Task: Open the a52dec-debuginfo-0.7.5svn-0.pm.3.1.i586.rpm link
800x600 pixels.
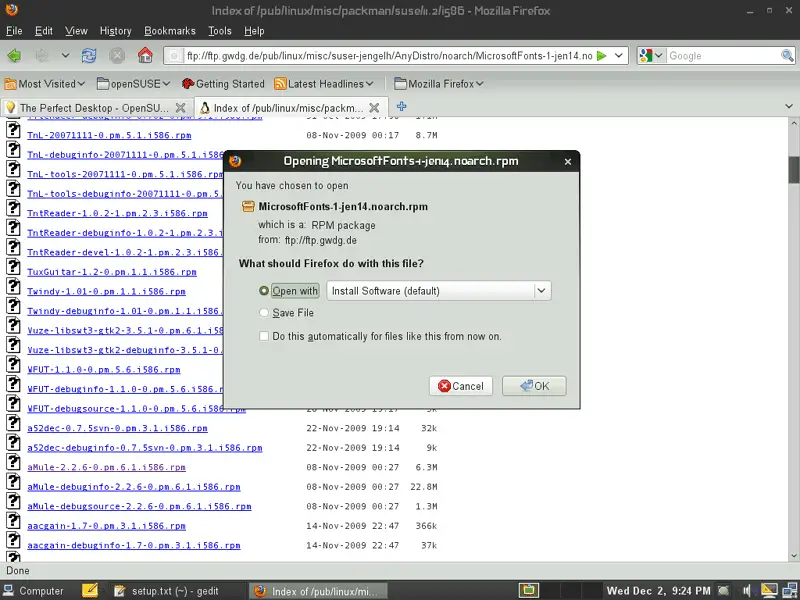Action: pyautogui.click(x=145, y=447)
